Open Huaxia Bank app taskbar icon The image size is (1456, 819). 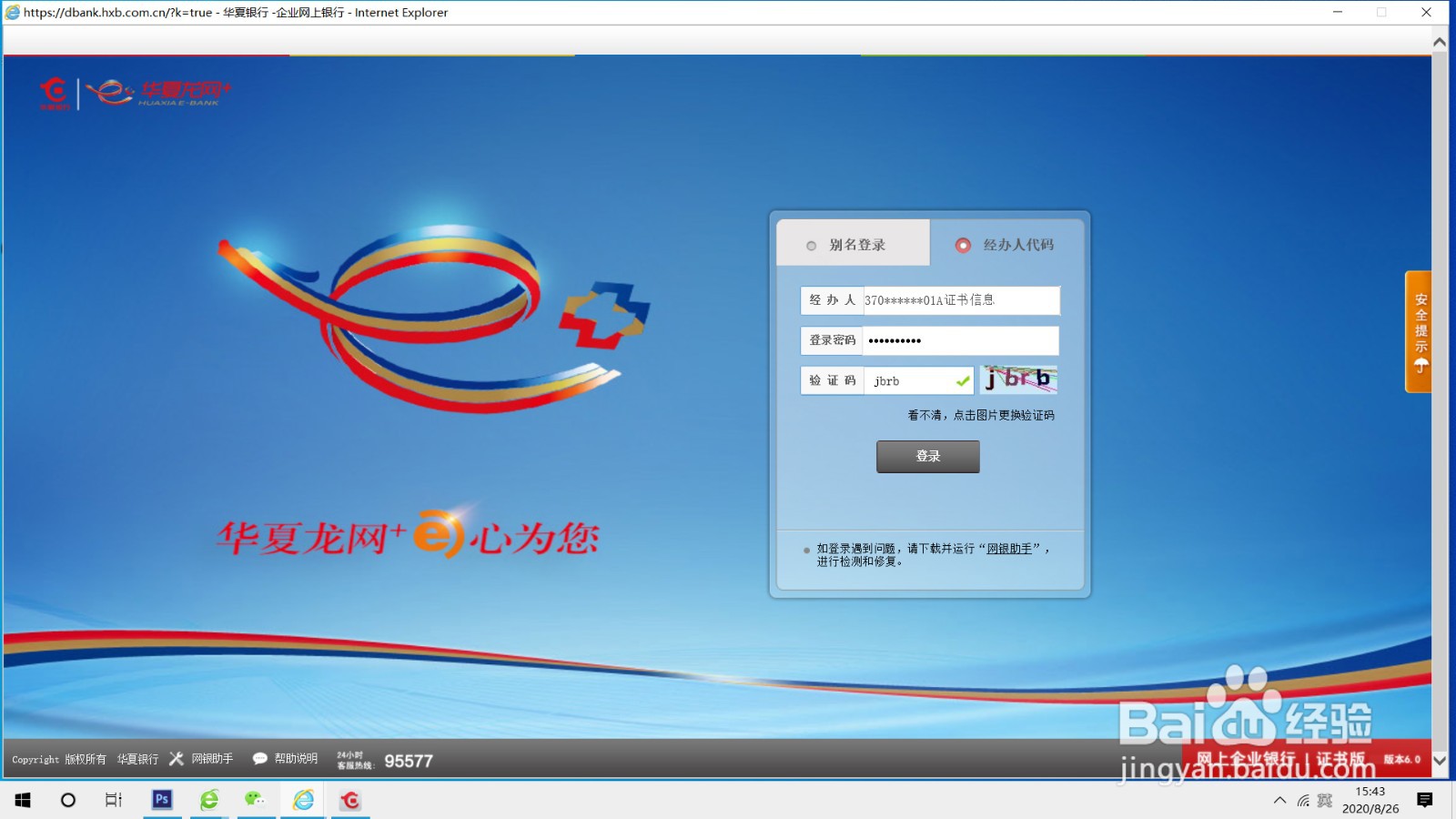(x=350, y=800)
